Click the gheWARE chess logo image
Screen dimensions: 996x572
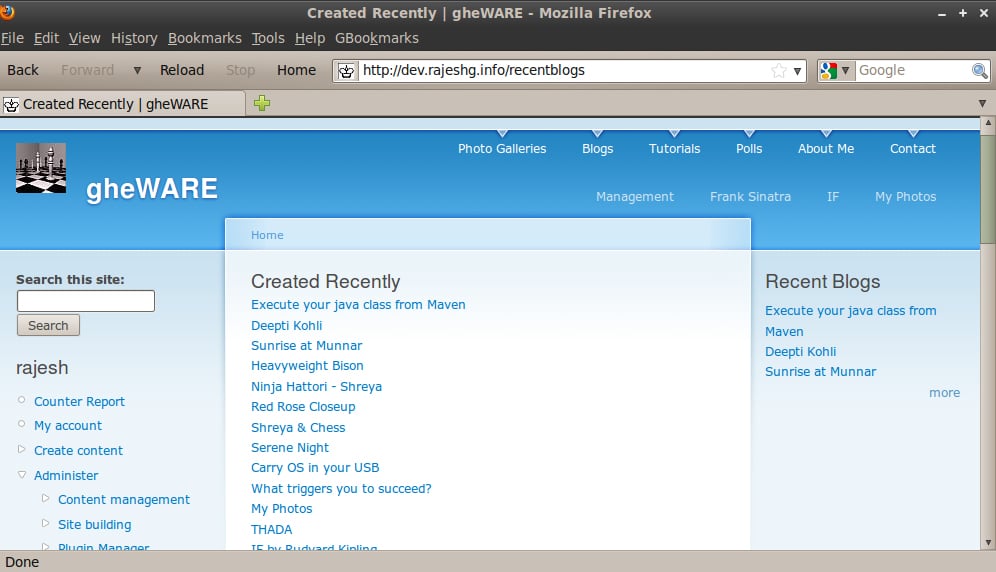(41, 168)
